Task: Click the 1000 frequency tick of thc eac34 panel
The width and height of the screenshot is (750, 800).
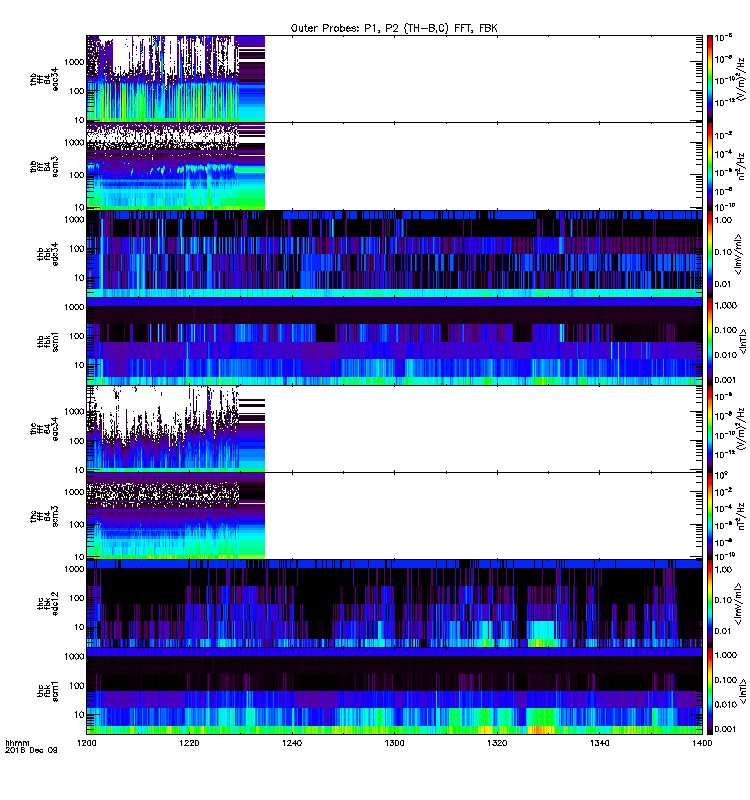Action: pyautogui.click(x=74, y=411)
